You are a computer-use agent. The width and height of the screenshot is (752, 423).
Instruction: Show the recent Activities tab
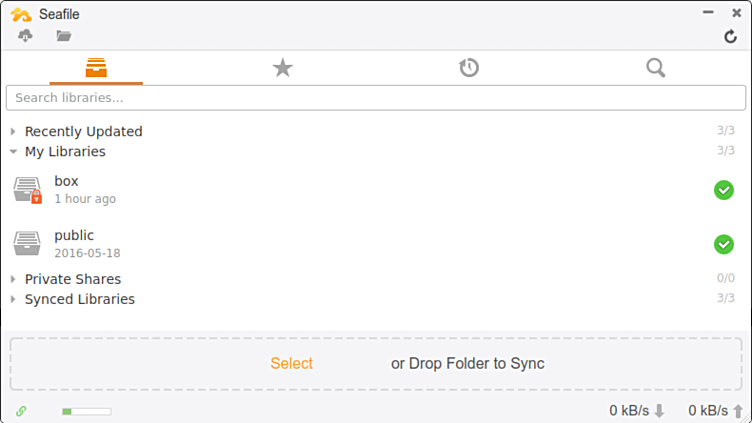pyautogui.click(x=469, y=68)
